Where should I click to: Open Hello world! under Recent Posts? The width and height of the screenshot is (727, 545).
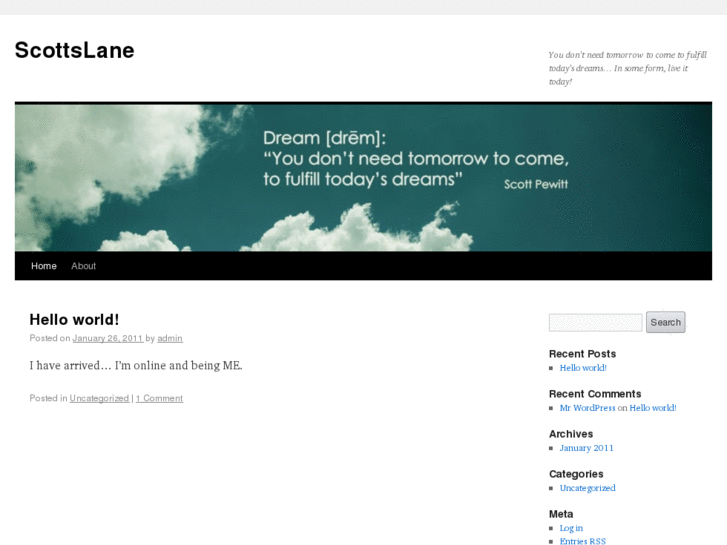pos(583,368)
